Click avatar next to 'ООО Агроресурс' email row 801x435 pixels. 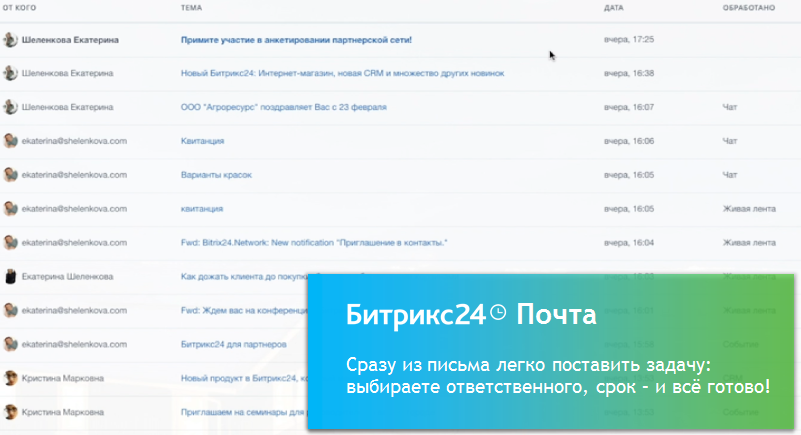tap(10, 107)
